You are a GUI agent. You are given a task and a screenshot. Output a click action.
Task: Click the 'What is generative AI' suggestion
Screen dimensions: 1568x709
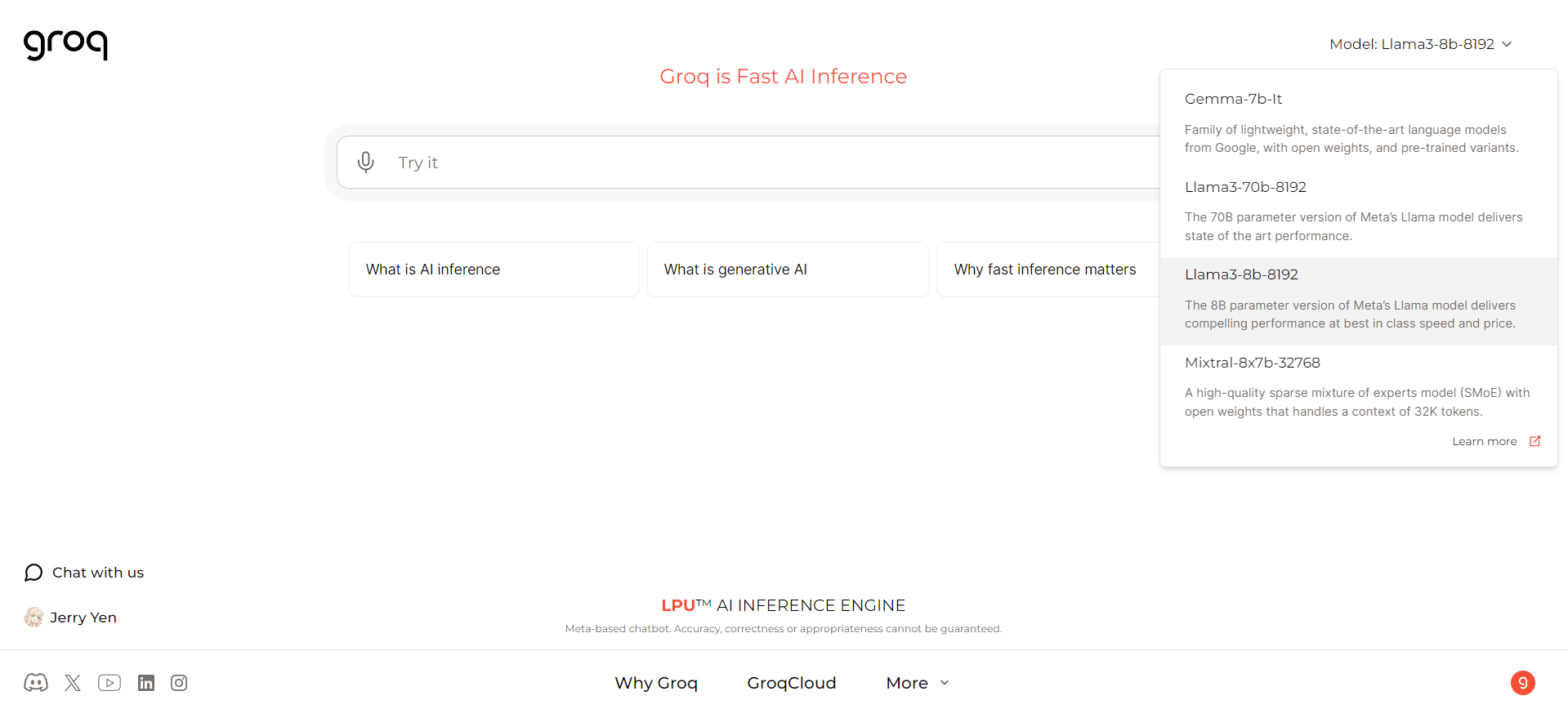coord(788,270)
